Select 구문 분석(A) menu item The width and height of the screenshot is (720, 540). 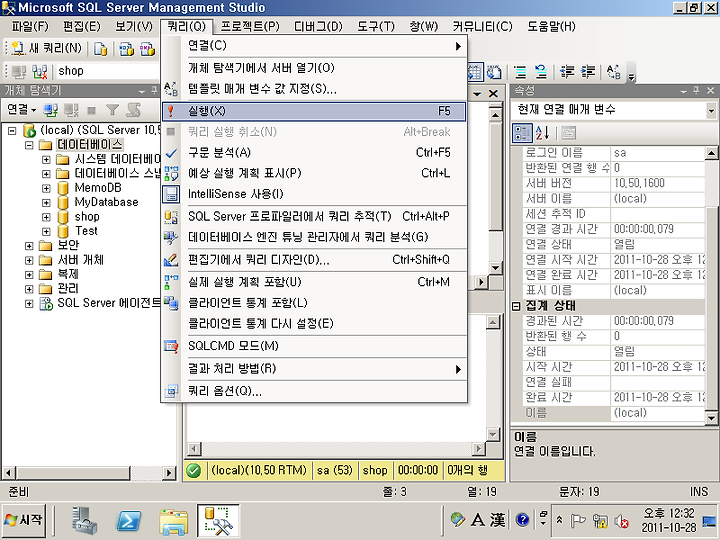click(314, 152)
